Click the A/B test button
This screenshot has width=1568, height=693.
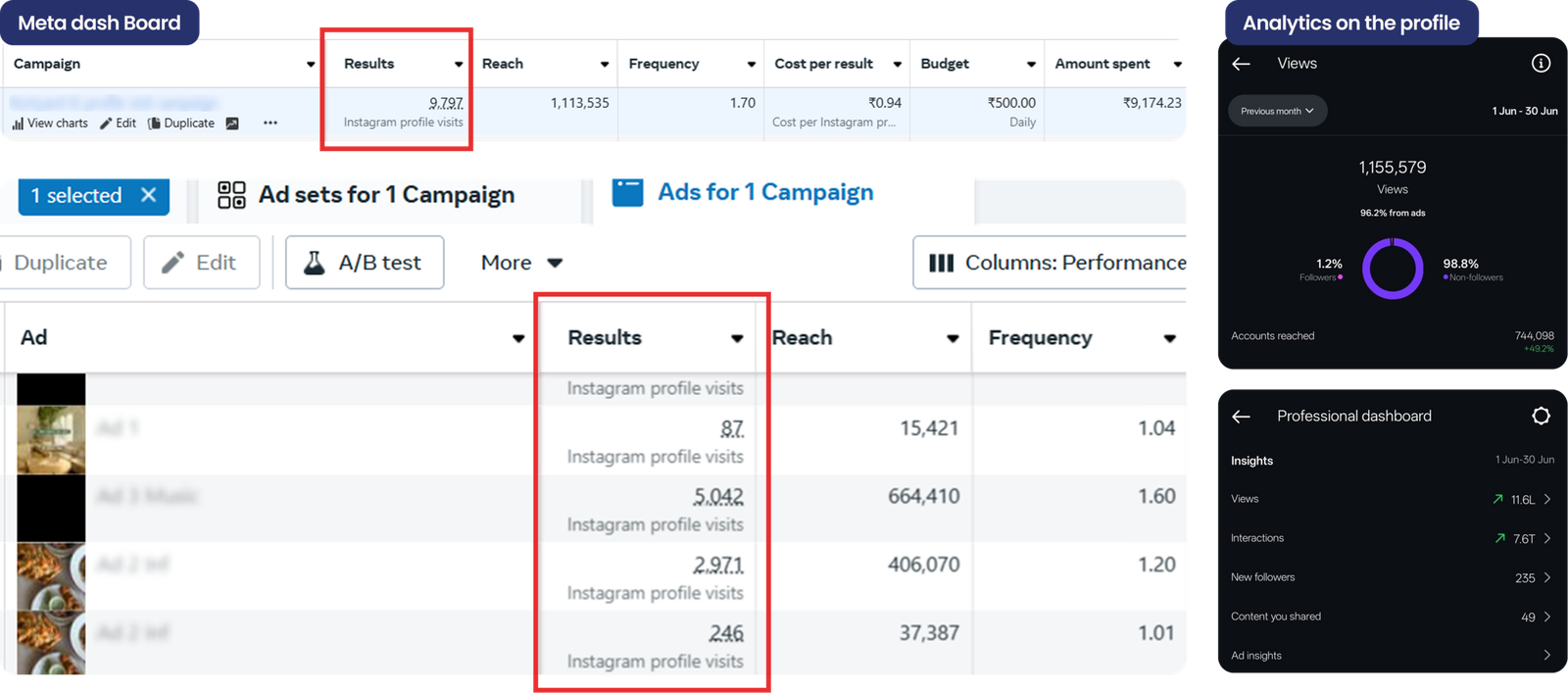tap(365, 263)
